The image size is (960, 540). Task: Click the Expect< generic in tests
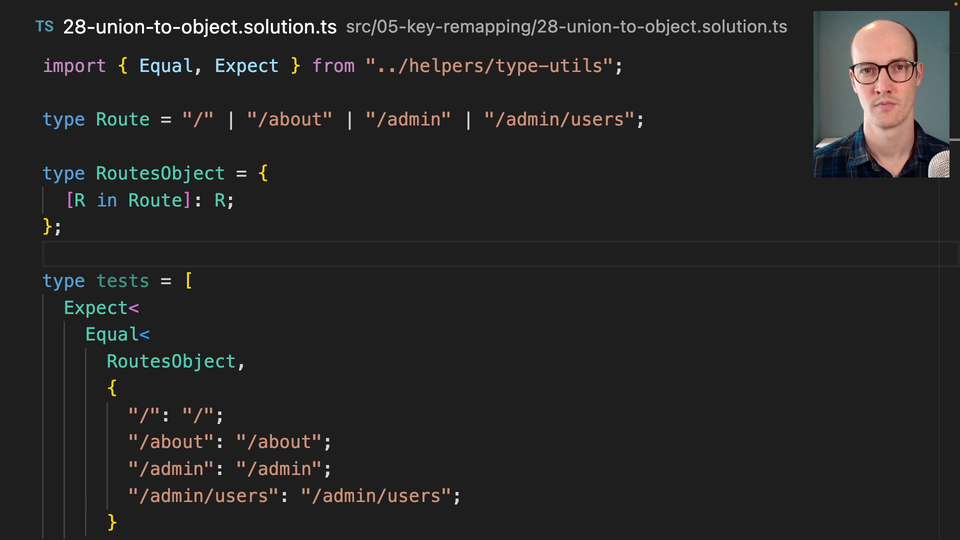click(x=101, y=308)
